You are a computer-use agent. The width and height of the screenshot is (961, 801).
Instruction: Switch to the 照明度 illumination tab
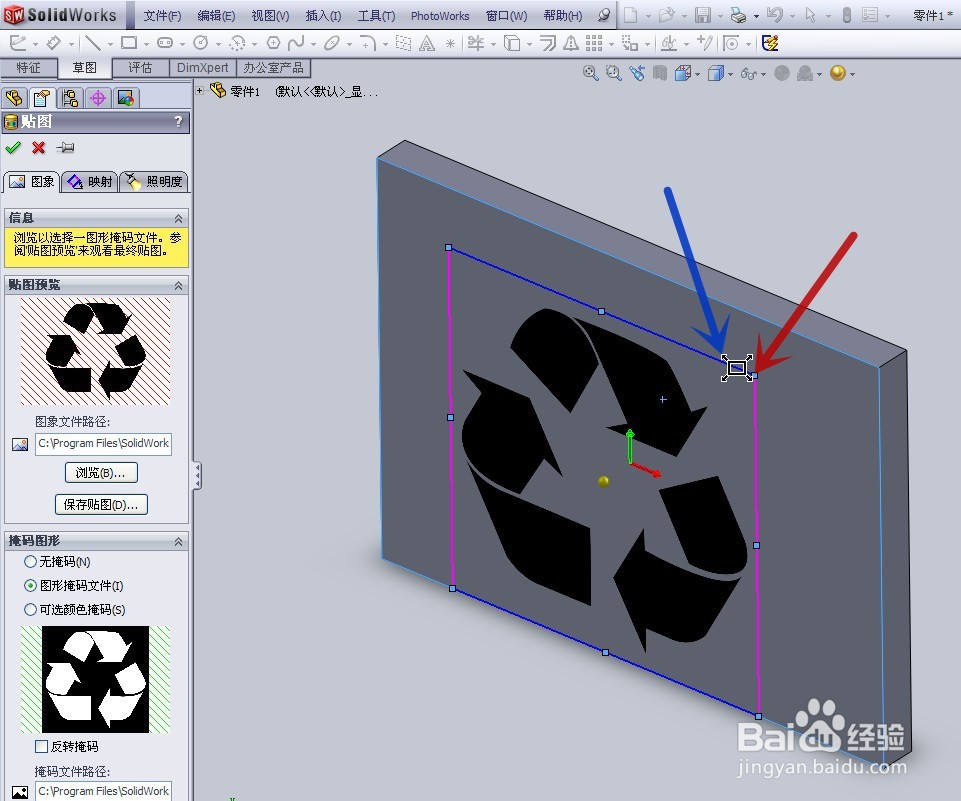[x=154, y=181]
